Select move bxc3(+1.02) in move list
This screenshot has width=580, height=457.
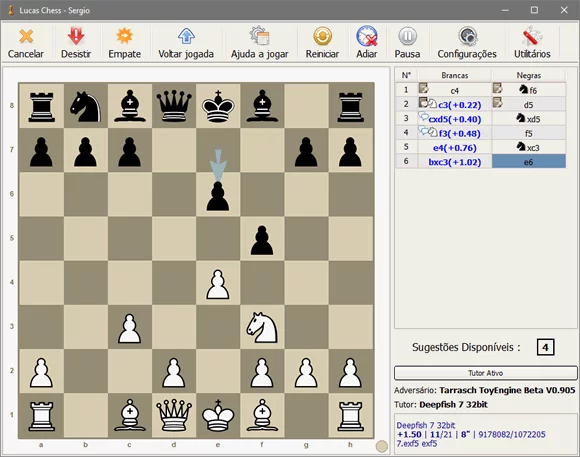(455, 162)
